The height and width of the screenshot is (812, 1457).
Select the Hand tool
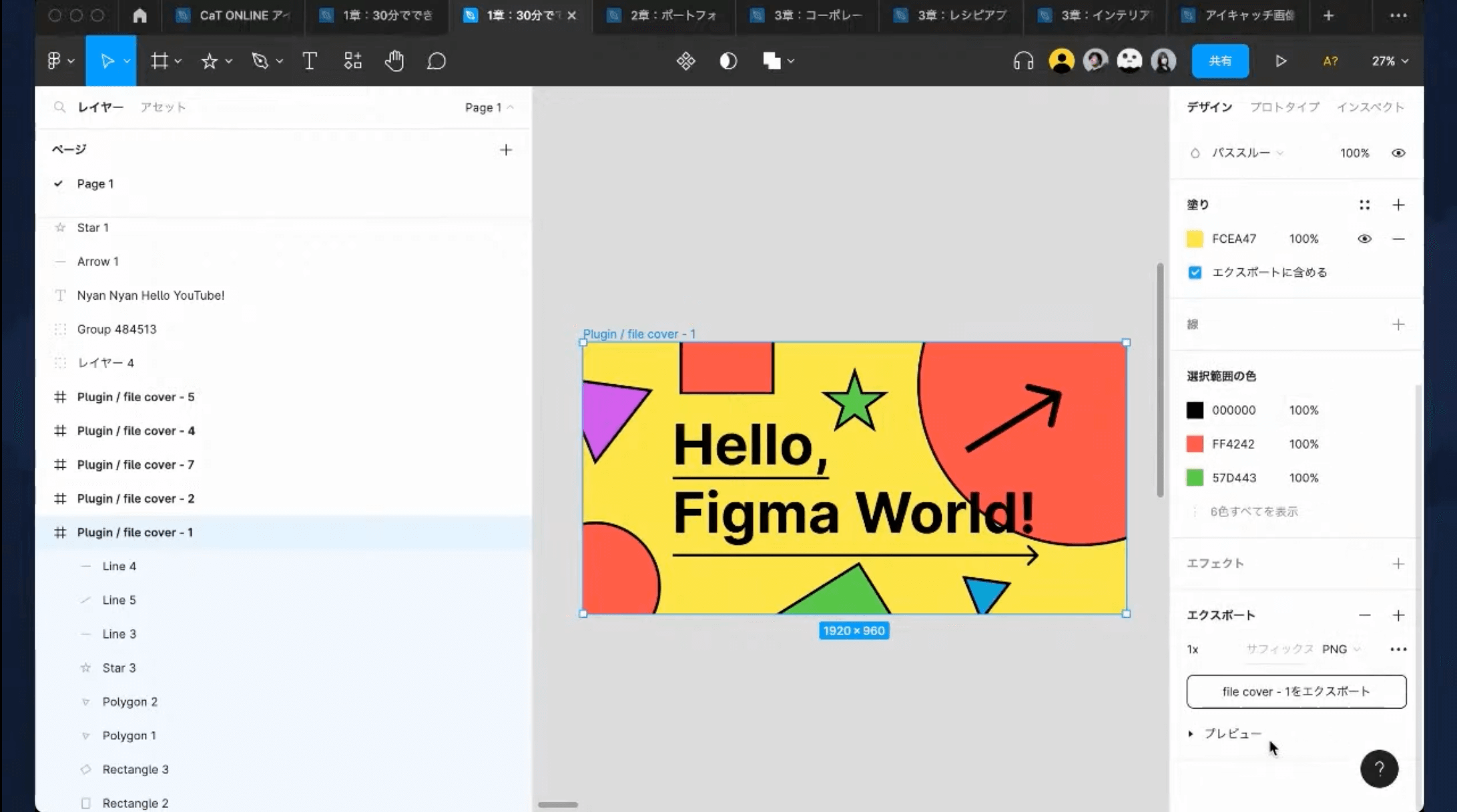click(x=394, y=61)
